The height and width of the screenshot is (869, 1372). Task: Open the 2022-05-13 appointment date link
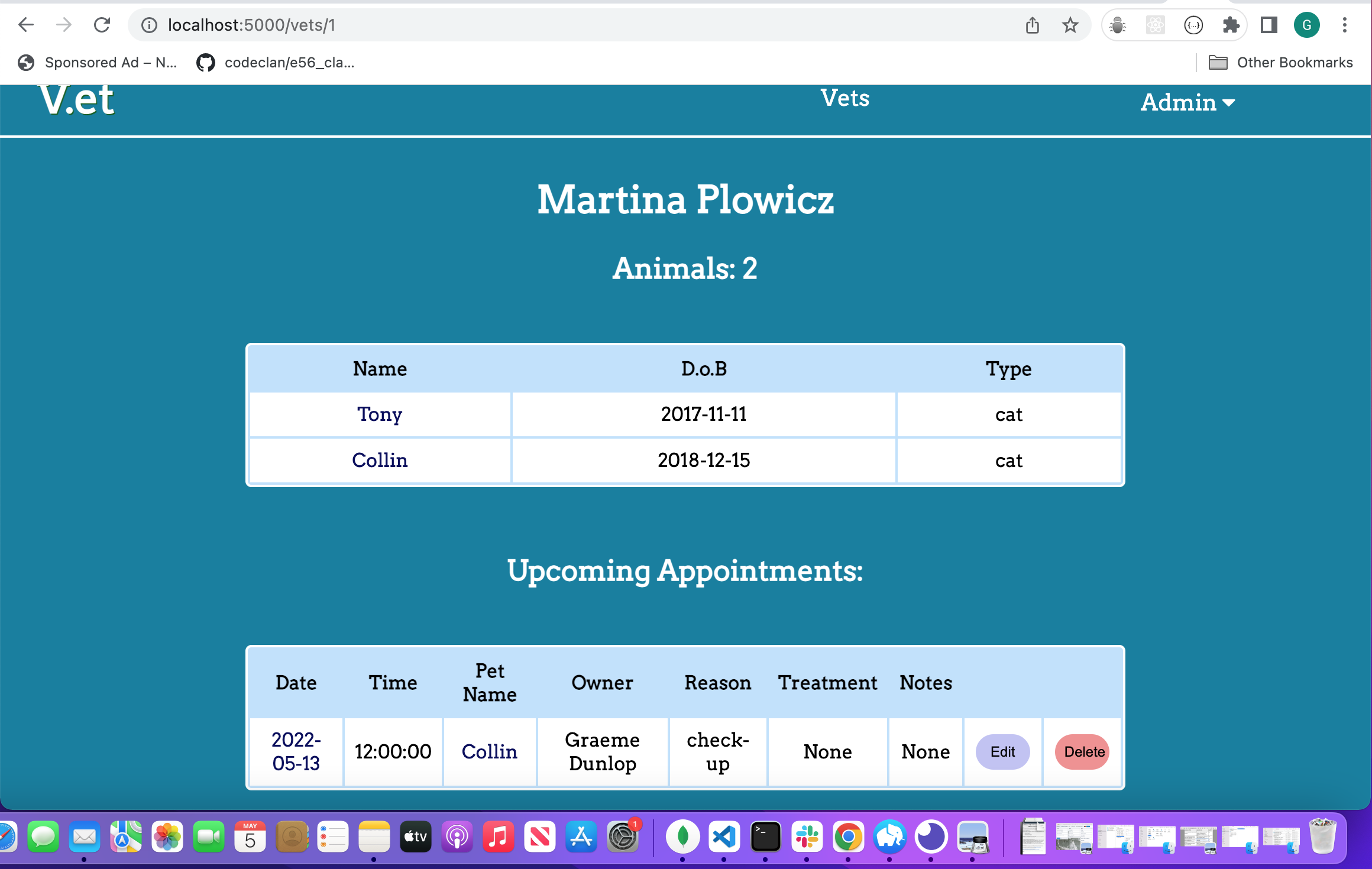(x=296, y=751)
